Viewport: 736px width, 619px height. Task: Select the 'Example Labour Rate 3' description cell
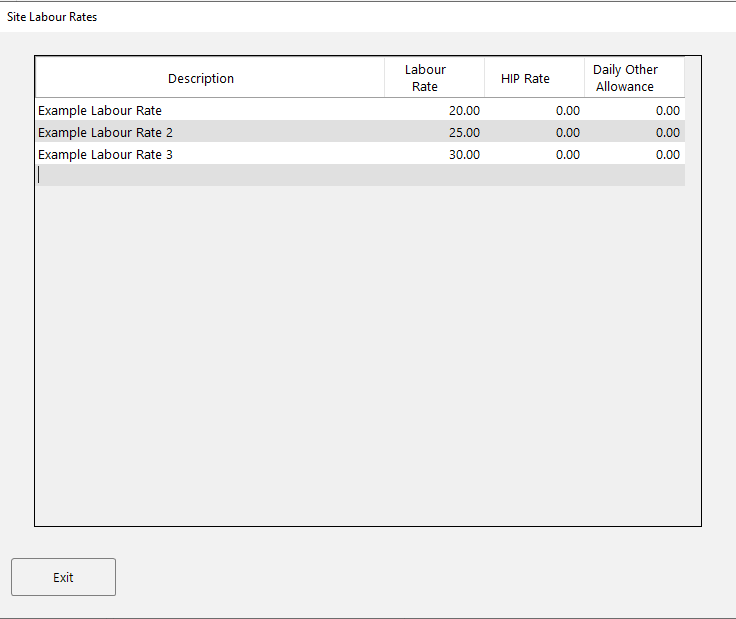click(210, 153)
